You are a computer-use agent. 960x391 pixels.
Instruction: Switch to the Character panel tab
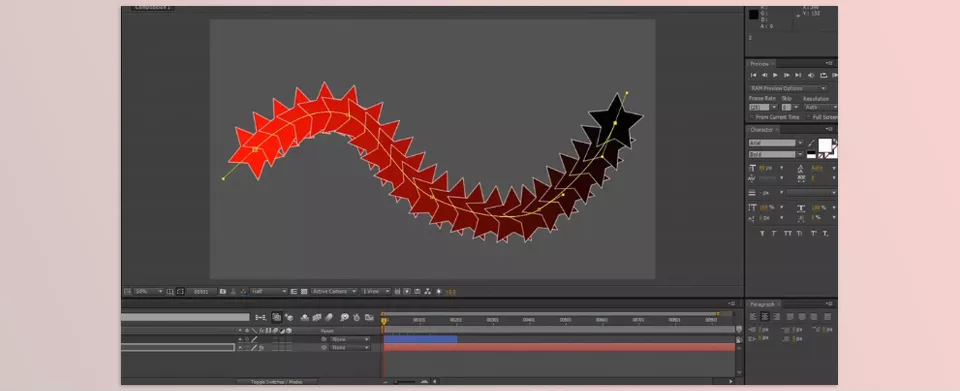point(762,129)
